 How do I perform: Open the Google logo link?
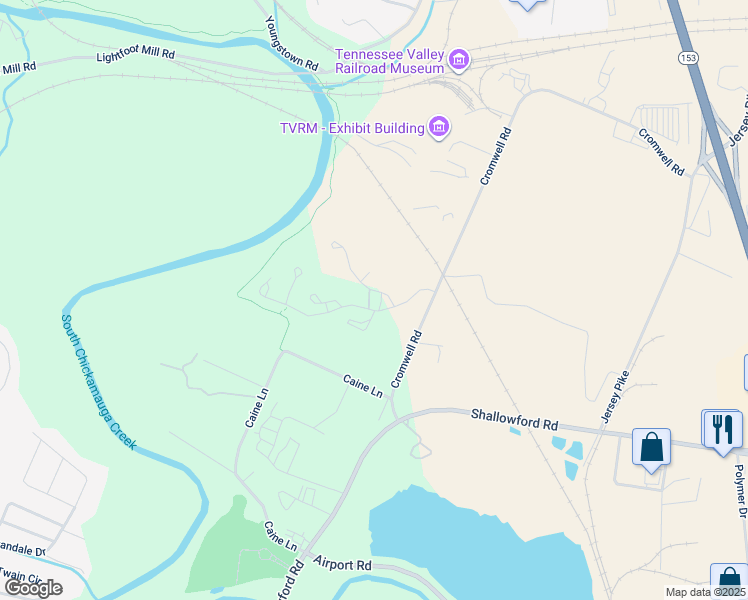pyautogui.click(x=34, y=588)
